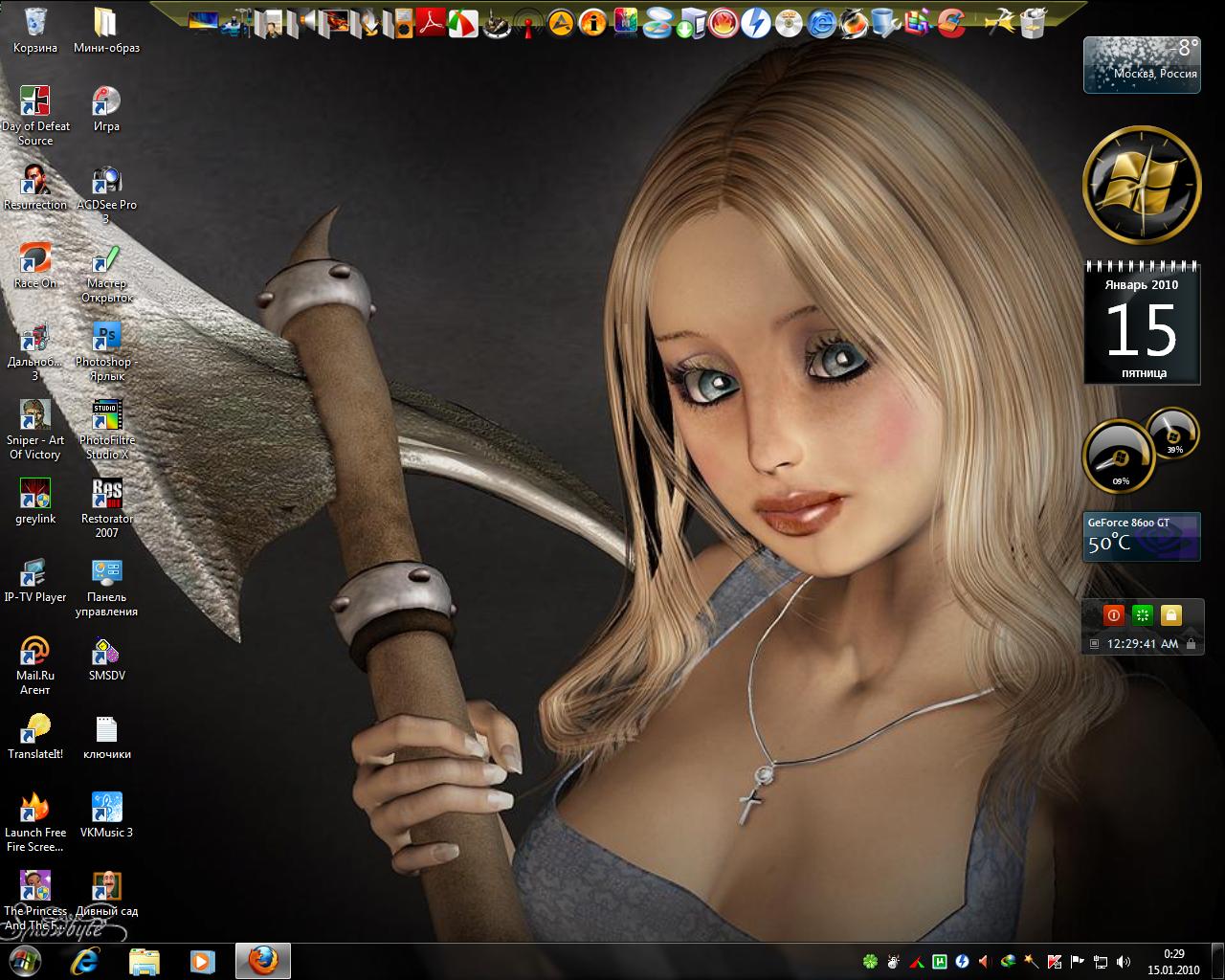Launch IP-TV Player shortcut

[x=35, y=579]
